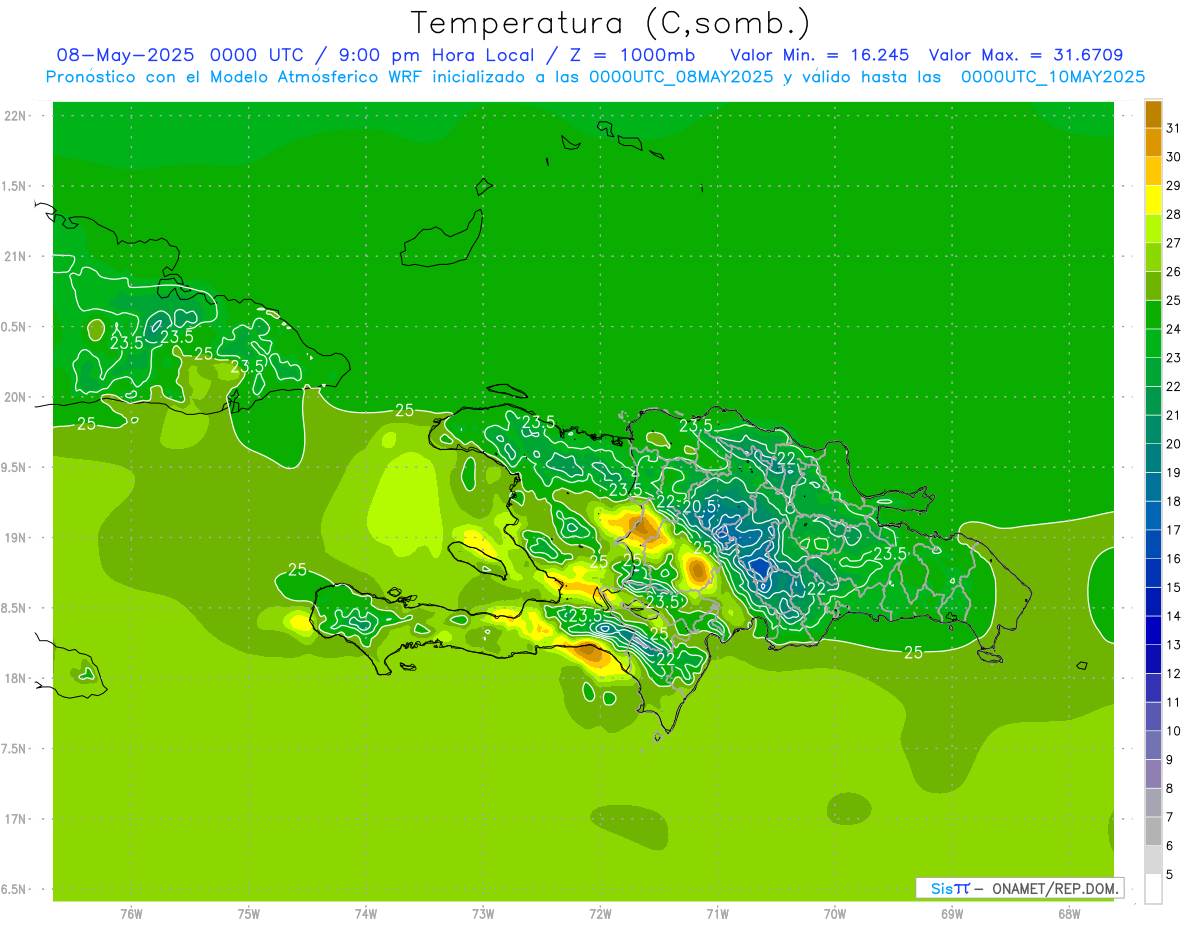This screenshot has width=1200, height=927.
Task: Click the '73W' longitude axis label
Action: pos(483,914)
